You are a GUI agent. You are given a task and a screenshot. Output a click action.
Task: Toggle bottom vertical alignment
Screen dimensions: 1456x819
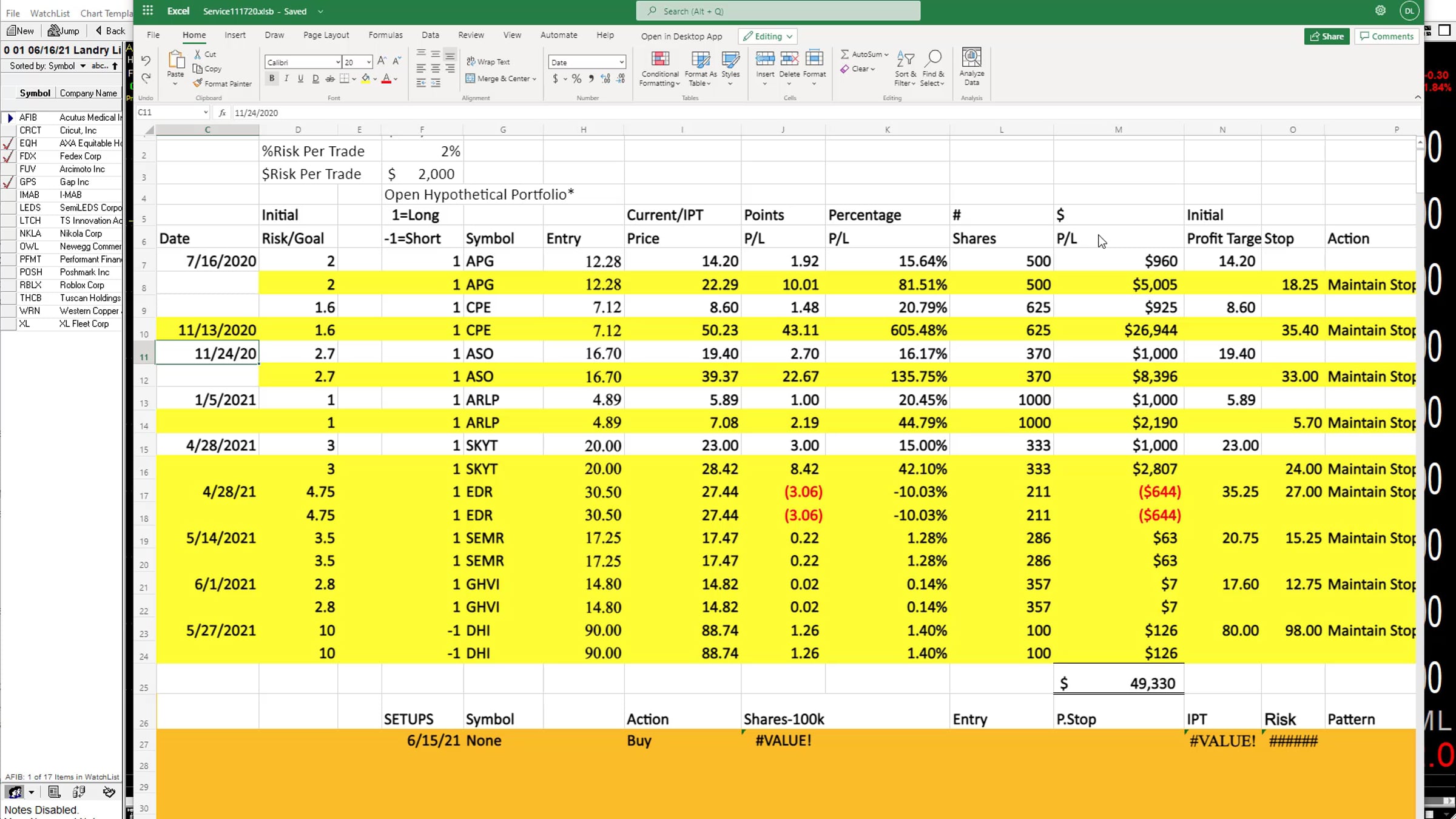coord(450,55)
